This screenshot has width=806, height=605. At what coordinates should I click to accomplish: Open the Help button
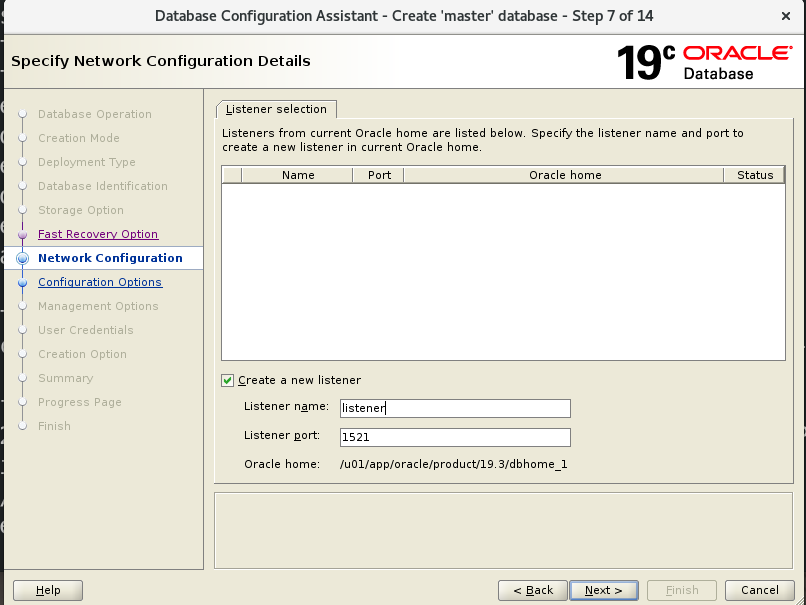(x=48, y=590)
